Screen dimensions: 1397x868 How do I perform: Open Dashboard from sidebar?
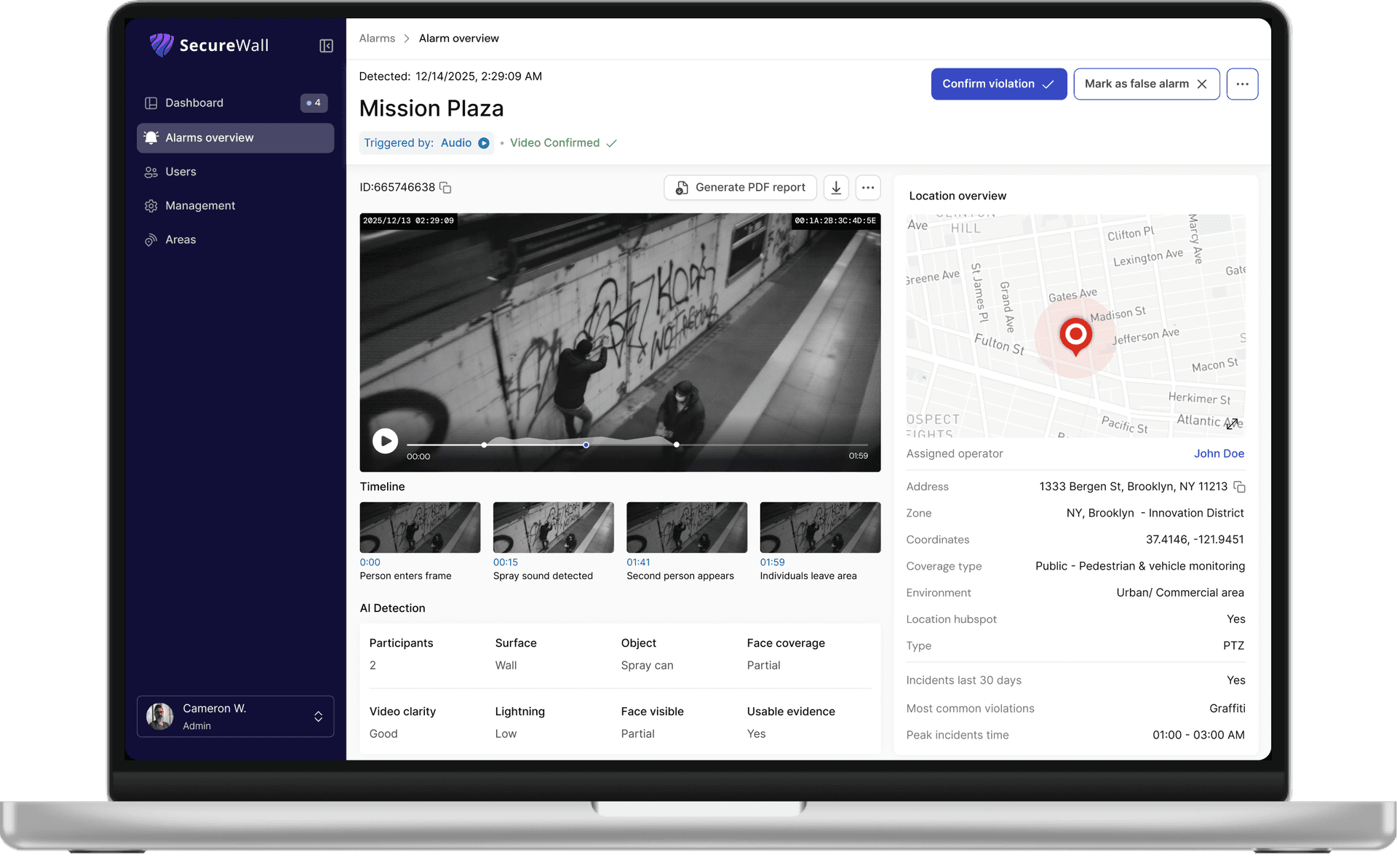pos(194,103)
